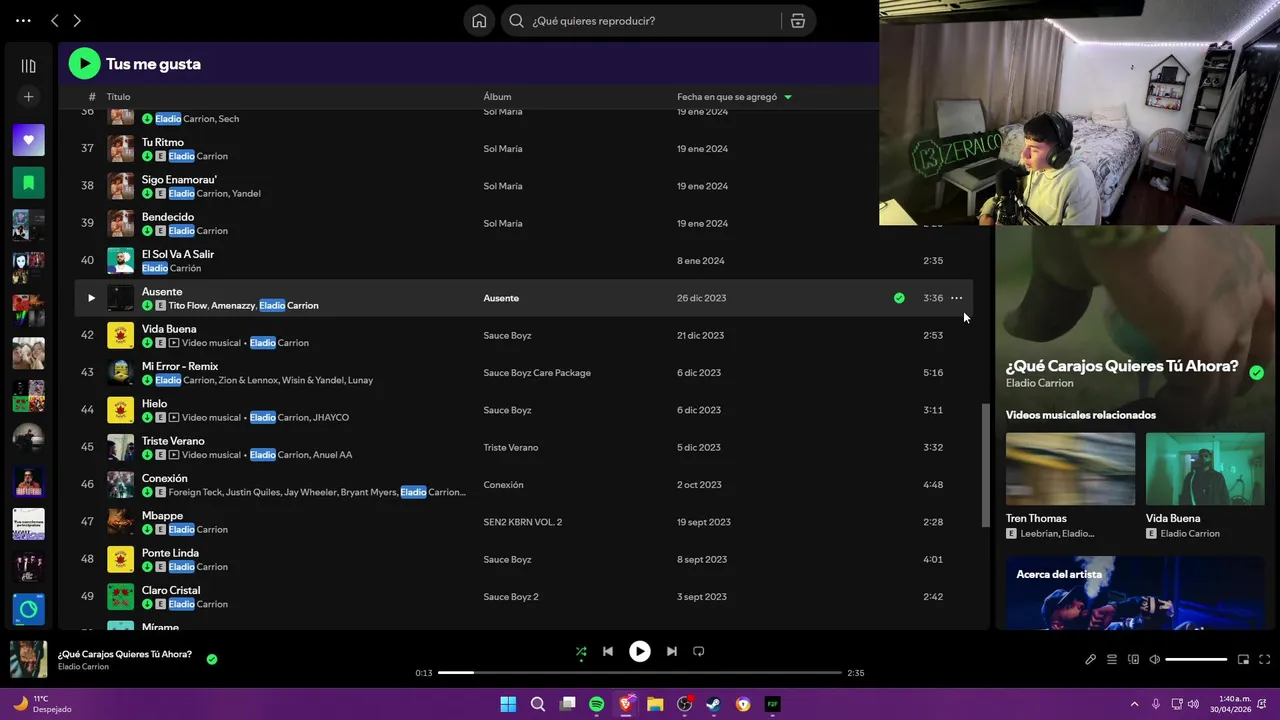Image resolution: width=1280 pixels, height=720 pixels.
Task: Open the green bookmark Your Episodes item
Action: pyautogui.click(x=28, y=183)
